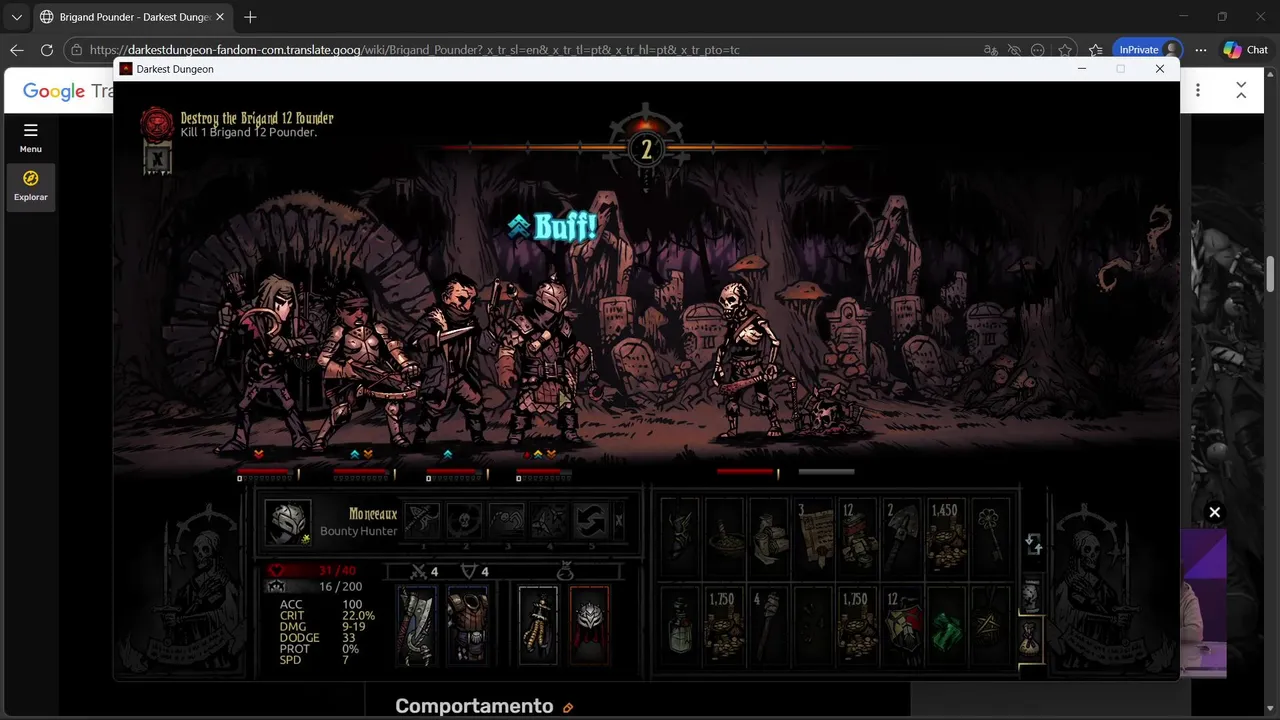Select the Brigand Pounder browser tab
Image resolution: width=1280 pixels, height=720 pixels.
133,17
